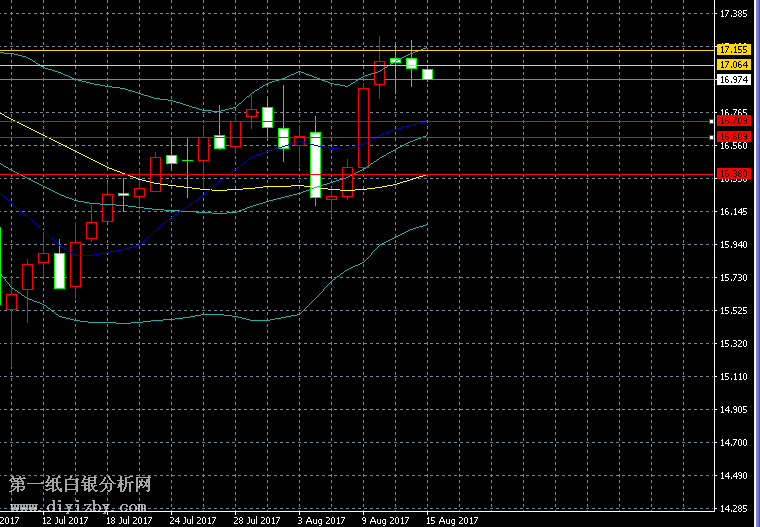This screenshot has width=760, height=527.
Task: Click the 15.110 price scale value
Action: click(x=733, y=376)
